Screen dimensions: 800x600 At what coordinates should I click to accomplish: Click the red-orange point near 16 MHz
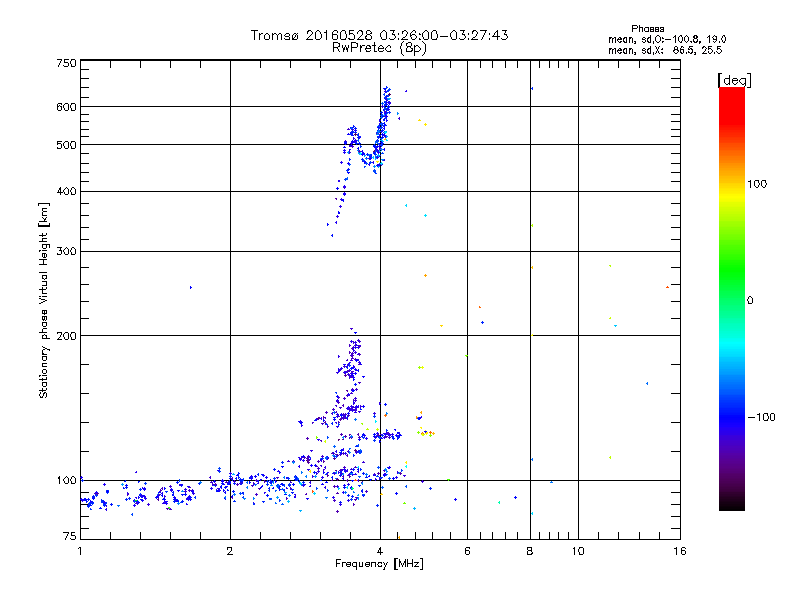667,287
